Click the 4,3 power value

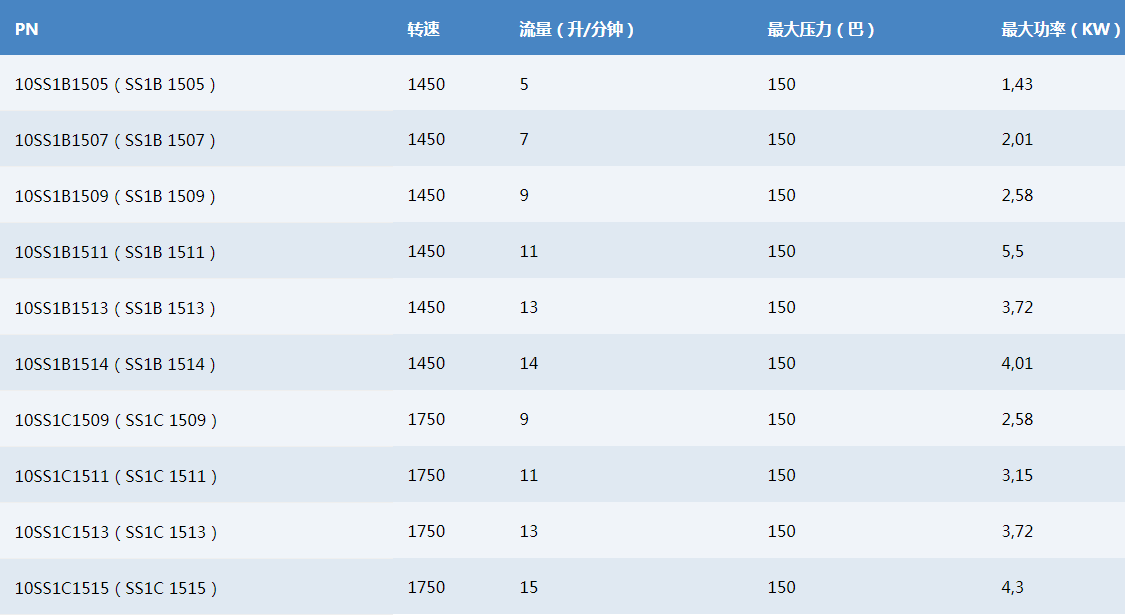point(1012,588)
